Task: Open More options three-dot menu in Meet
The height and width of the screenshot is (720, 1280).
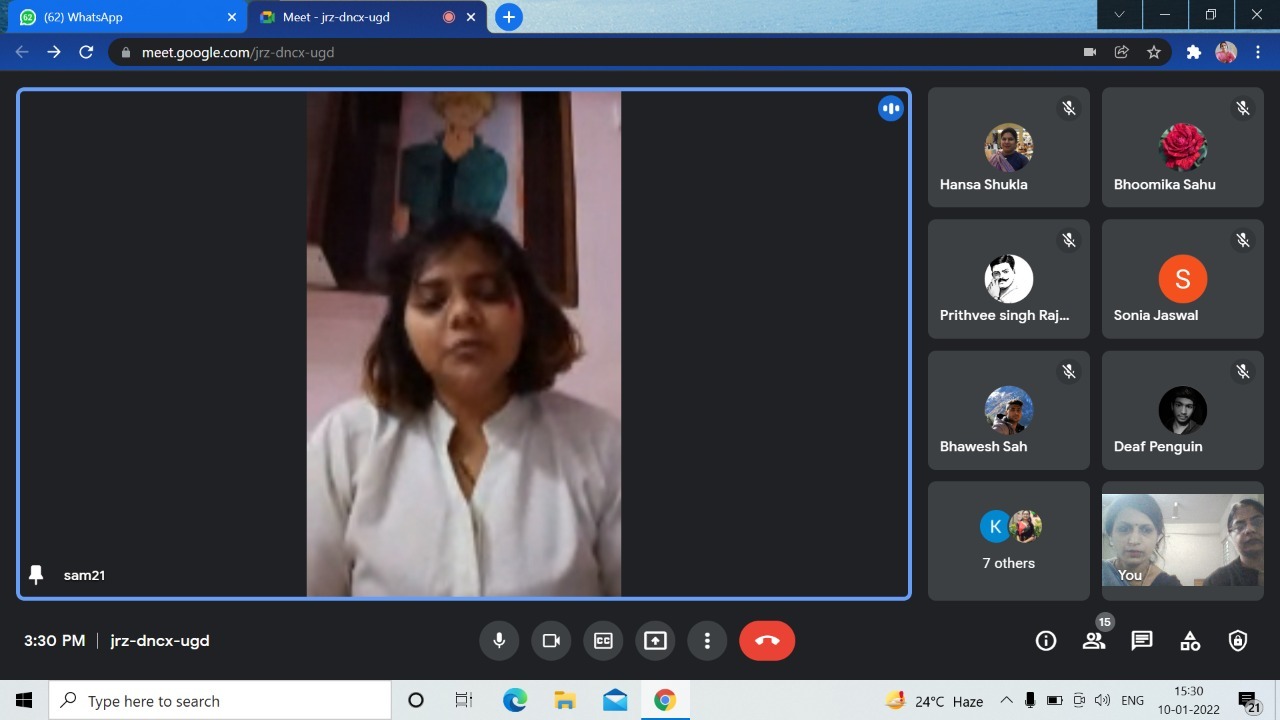Action: tap(707, 641)
